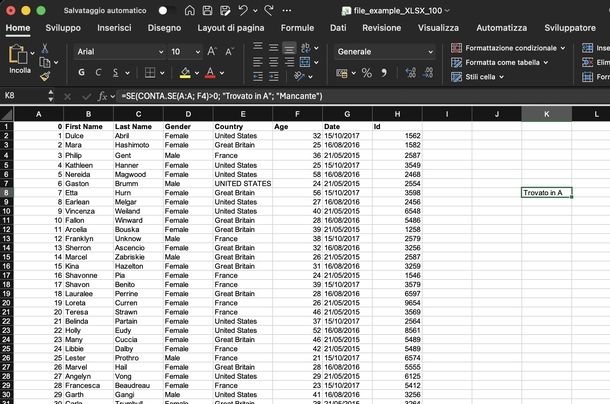Copy the selection with the copy icon
The width and height of the screenshot is (610, 404).
click(x=45, y=62)
